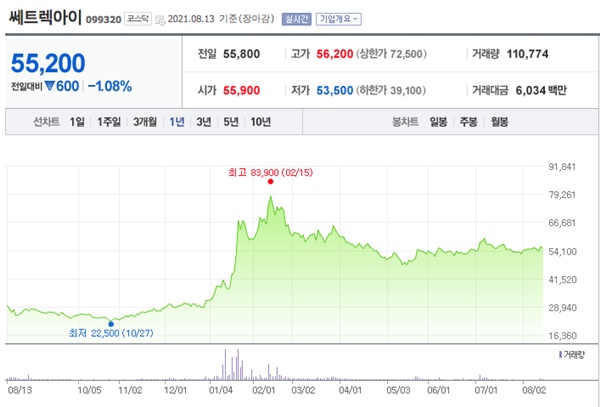The width and height of the screenshot is (600, 407).
Task: Click the 상한가 72,500 text
Action: [x=391, y=54]
